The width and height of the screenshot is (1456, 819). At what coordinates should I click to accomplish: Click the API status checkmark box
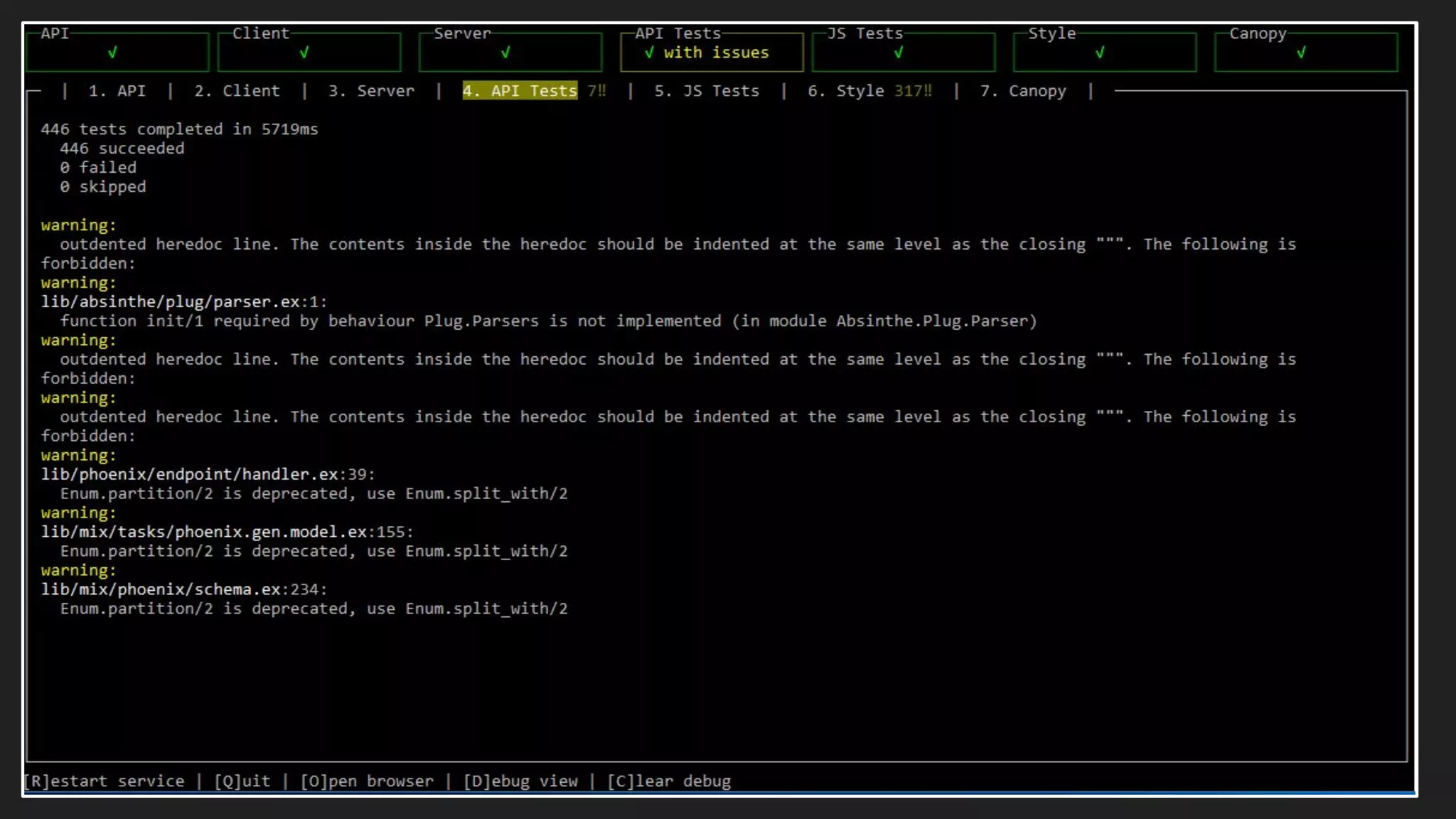tap(112, 53)
